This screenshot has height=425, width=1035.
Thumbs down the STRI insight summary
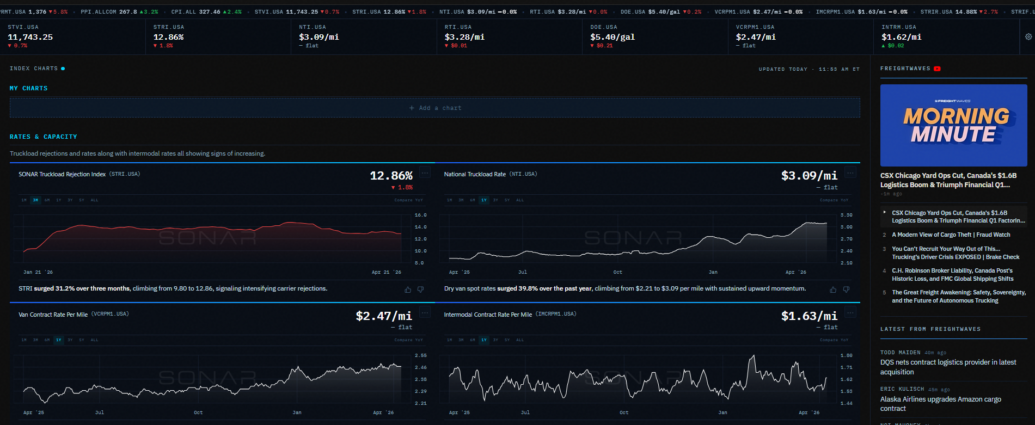click(421, 289)
